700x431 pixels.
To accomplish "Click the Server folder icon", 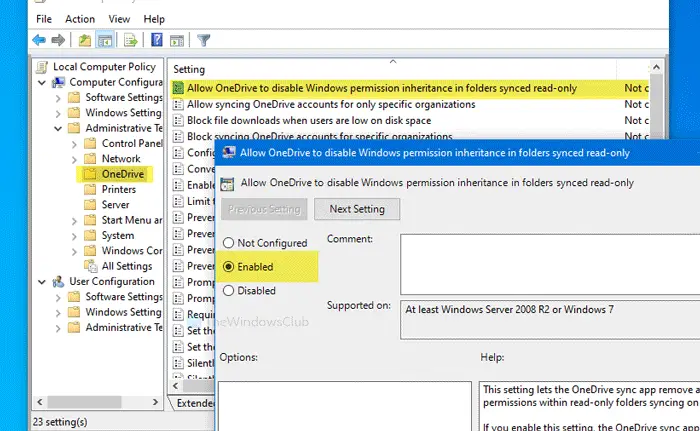I will pos(90,205).
